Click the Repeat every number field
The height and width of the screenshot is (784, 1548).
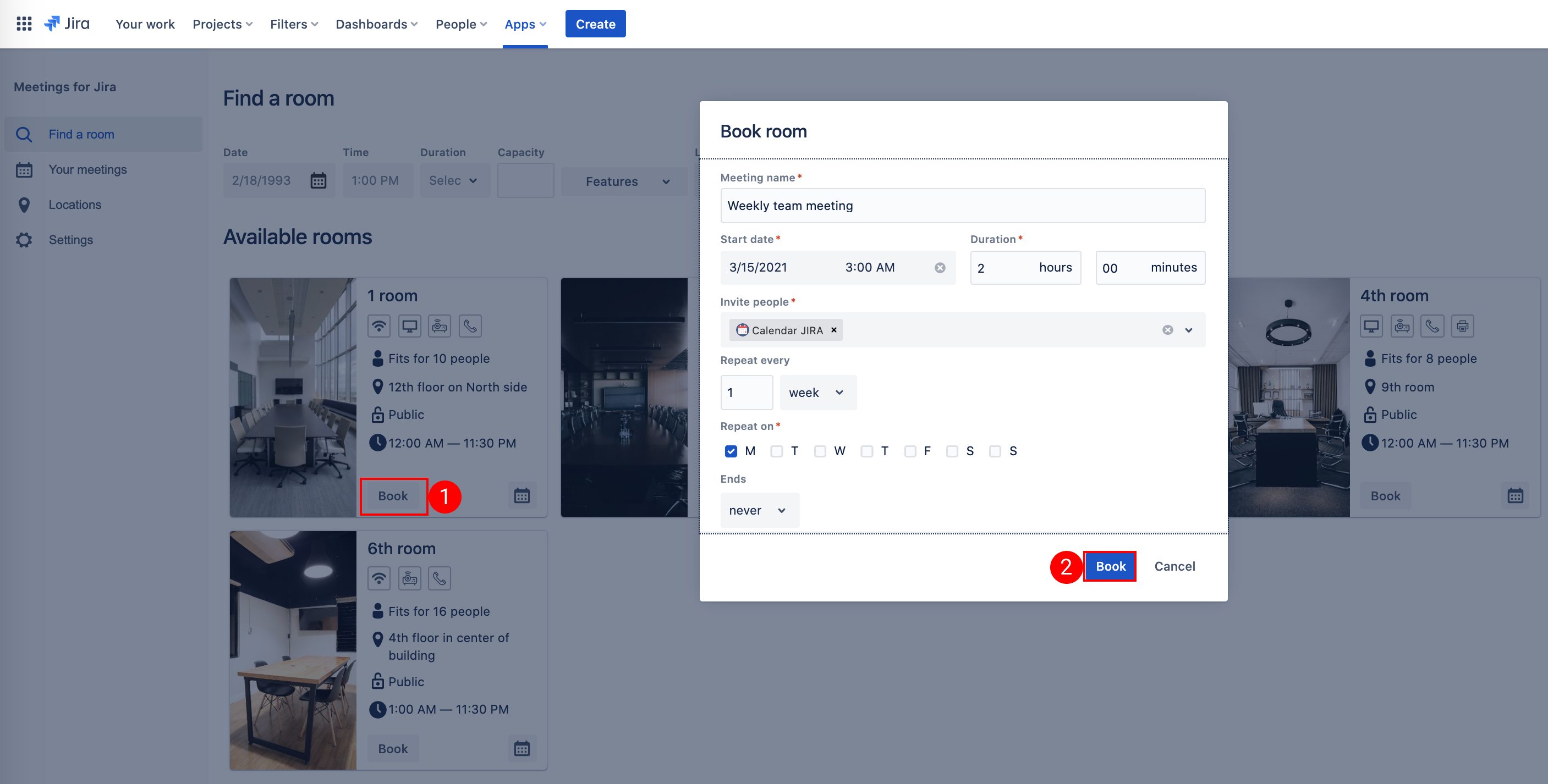tap(746, 393)
